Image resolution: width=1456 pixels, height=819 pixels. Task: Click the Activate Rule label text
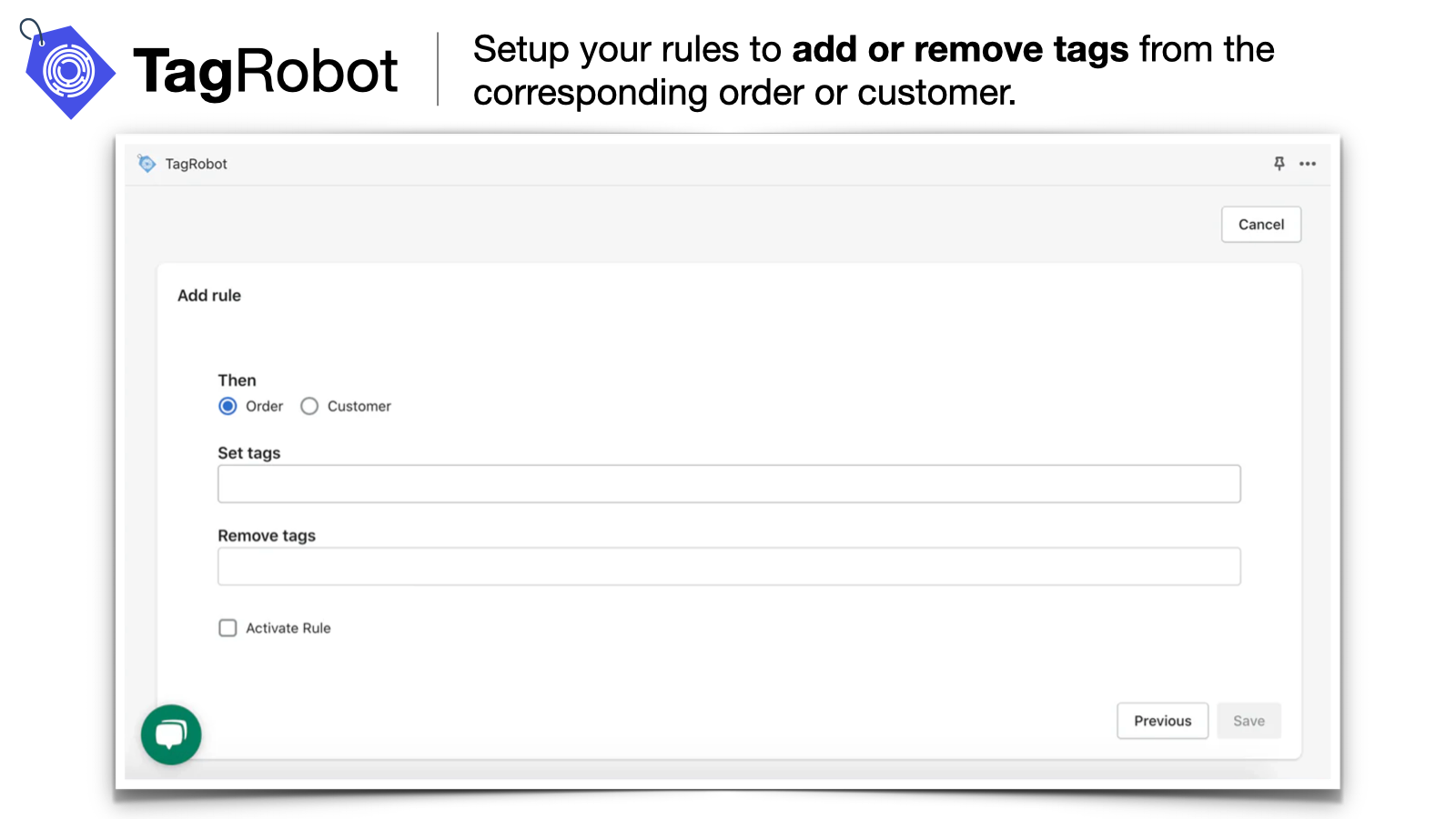click(287, 628)
